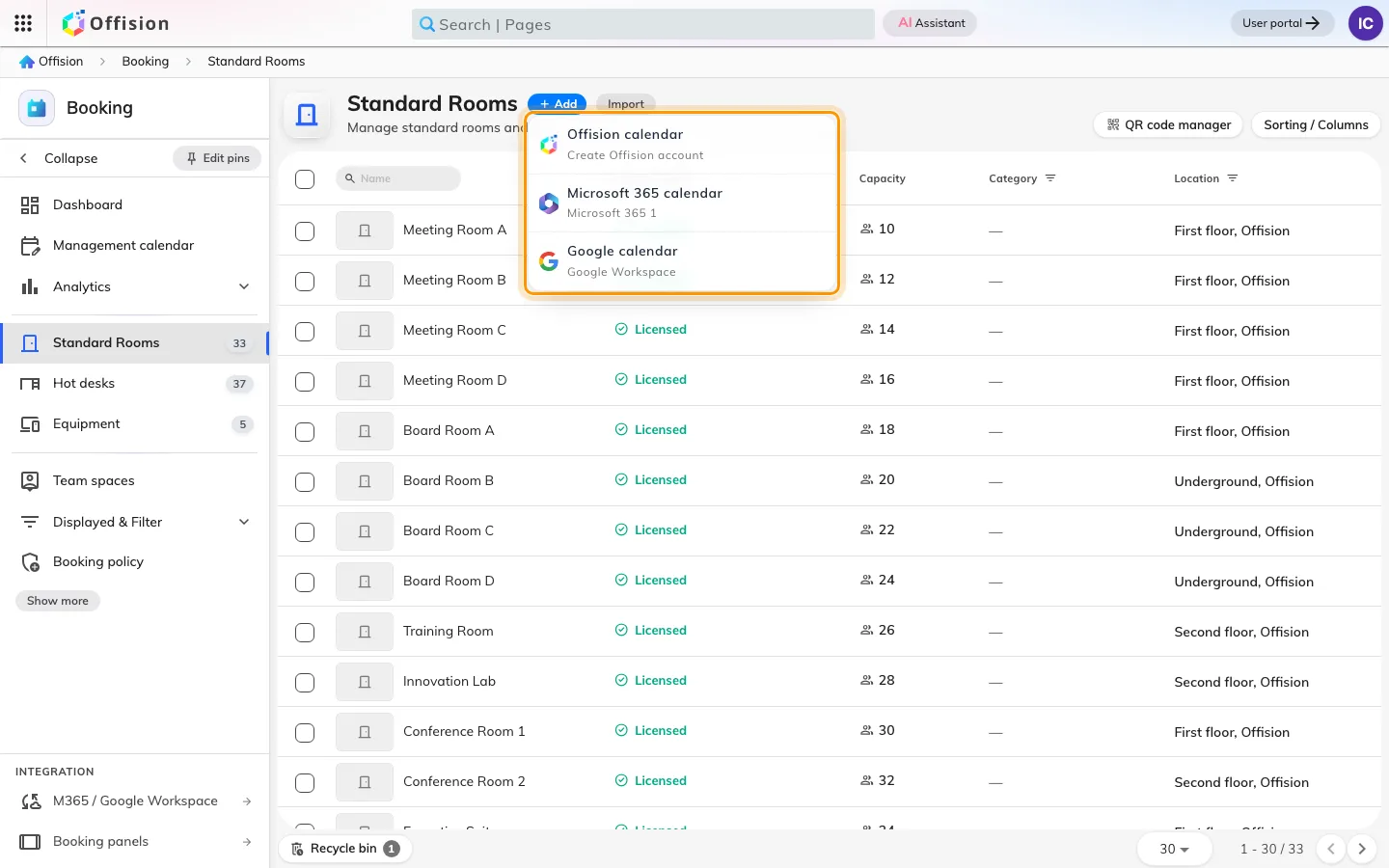Select the Conference Room 1 checkbox
This screenshot has width=1389, height=868.
click(x=305, y=732)
